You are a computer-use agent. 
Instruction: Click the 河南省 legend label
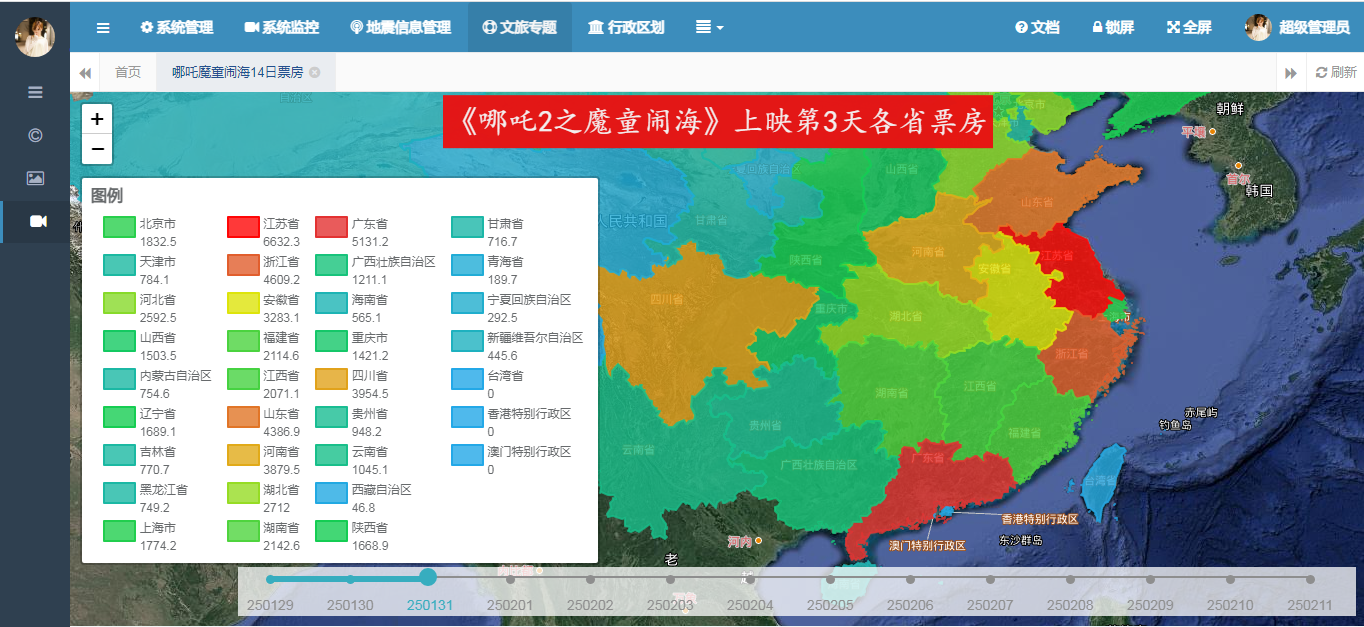tap(281, 452)
